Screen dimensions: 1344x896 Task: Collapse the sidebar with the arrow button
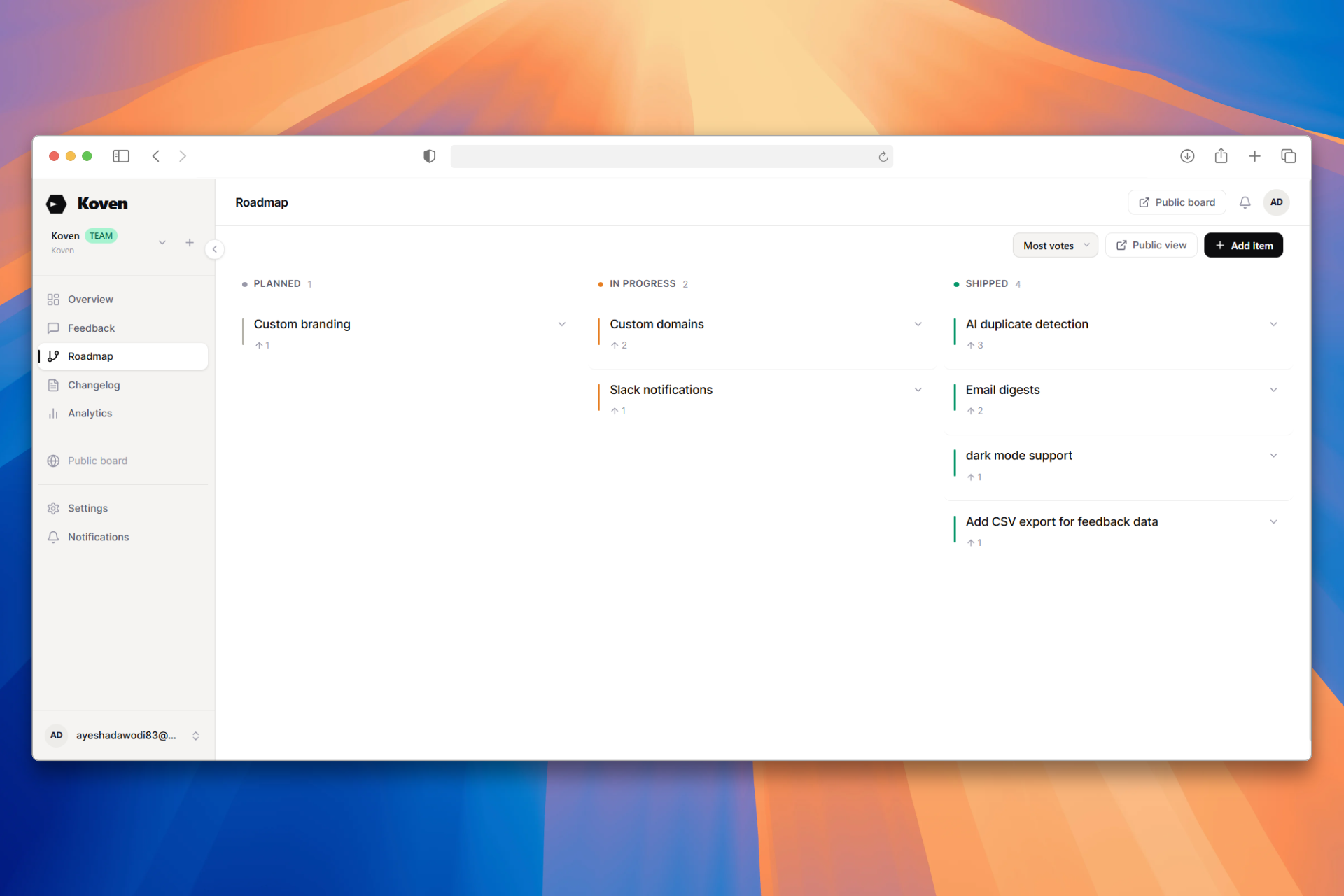[215, 249]
